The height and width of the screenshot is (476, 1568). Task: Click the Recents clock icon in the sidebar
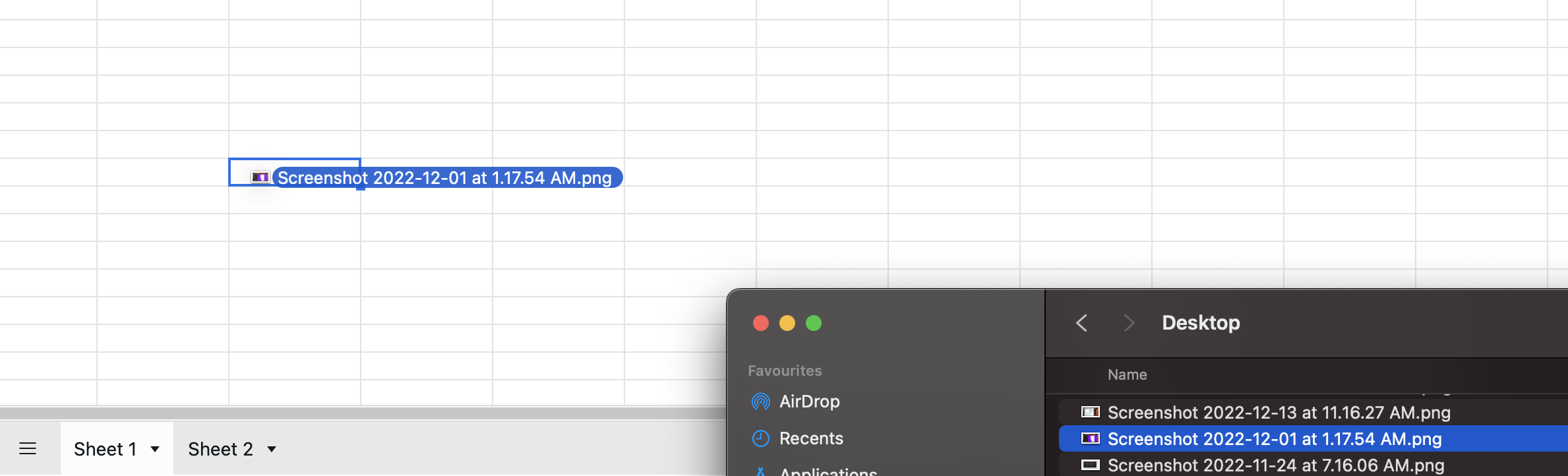760,438
